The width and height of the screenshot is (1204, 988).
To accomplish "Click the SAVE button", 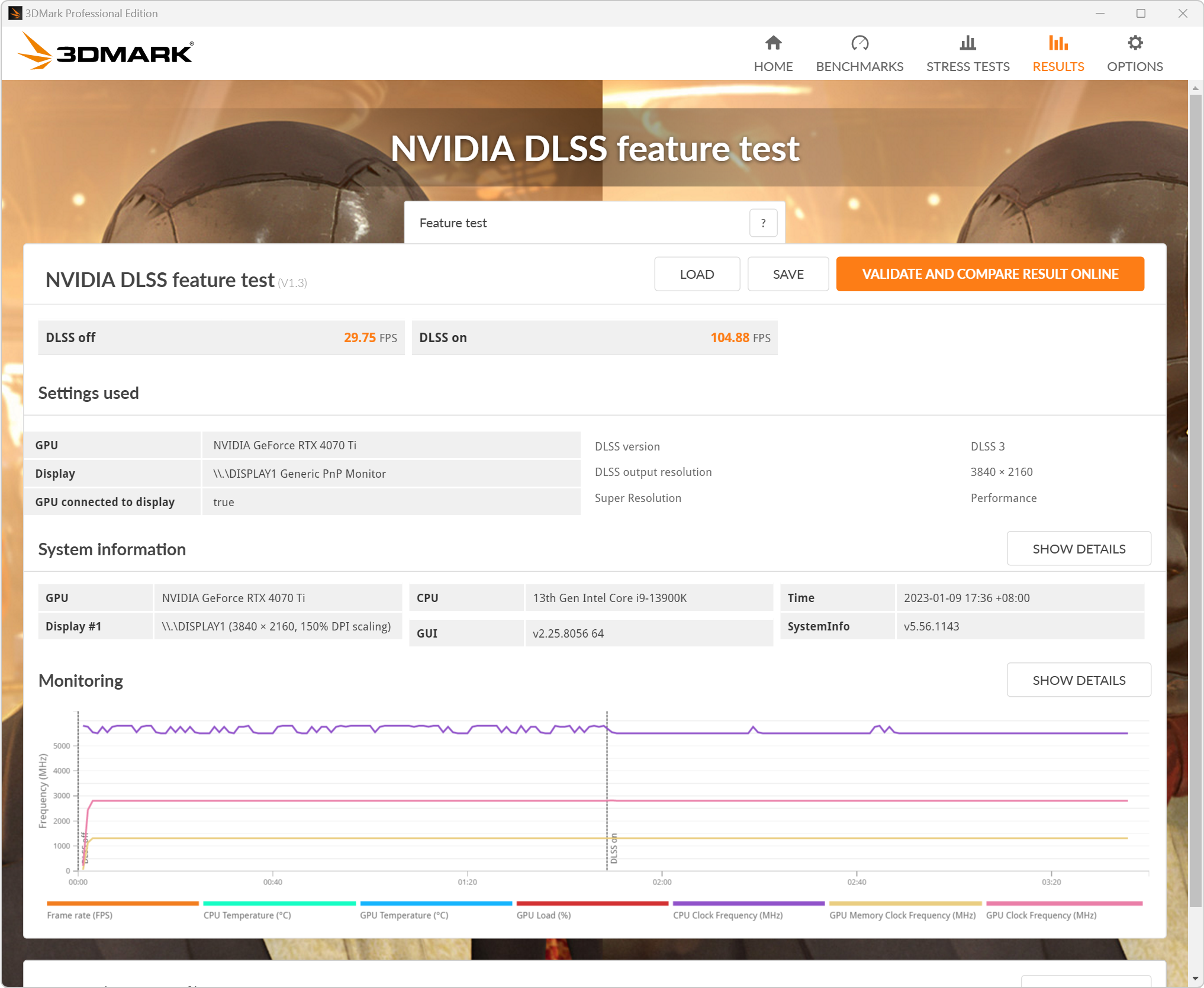I will point(788,274).
